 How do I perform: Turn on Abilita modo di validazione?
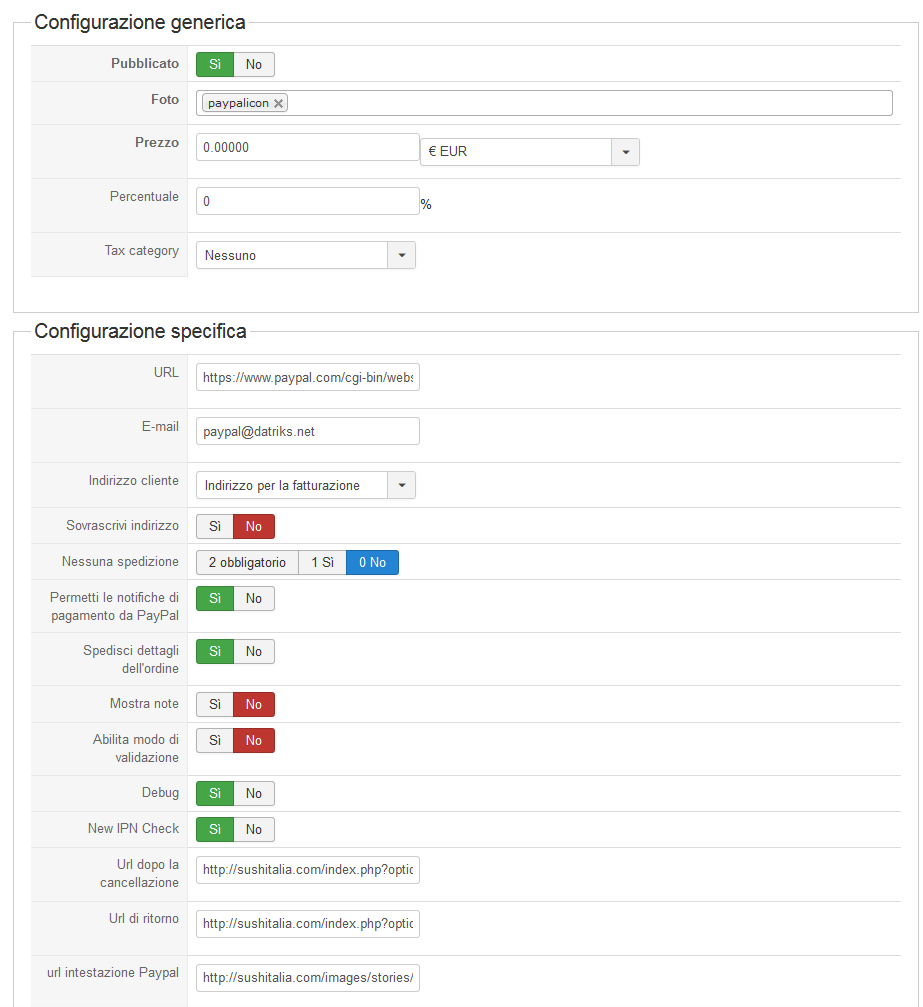(x=215, y=741)
